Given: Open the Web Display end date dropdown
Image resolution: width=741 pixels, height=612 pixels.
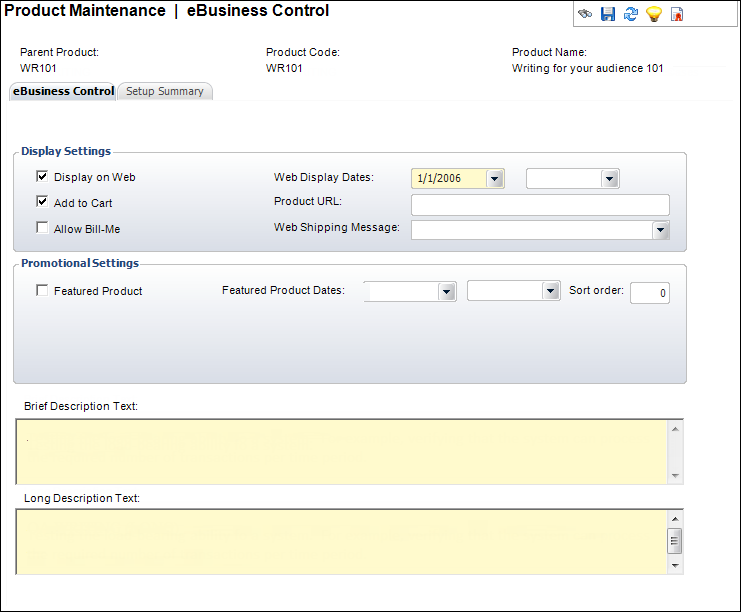Looking at the screenshot, I should [610, 179].
